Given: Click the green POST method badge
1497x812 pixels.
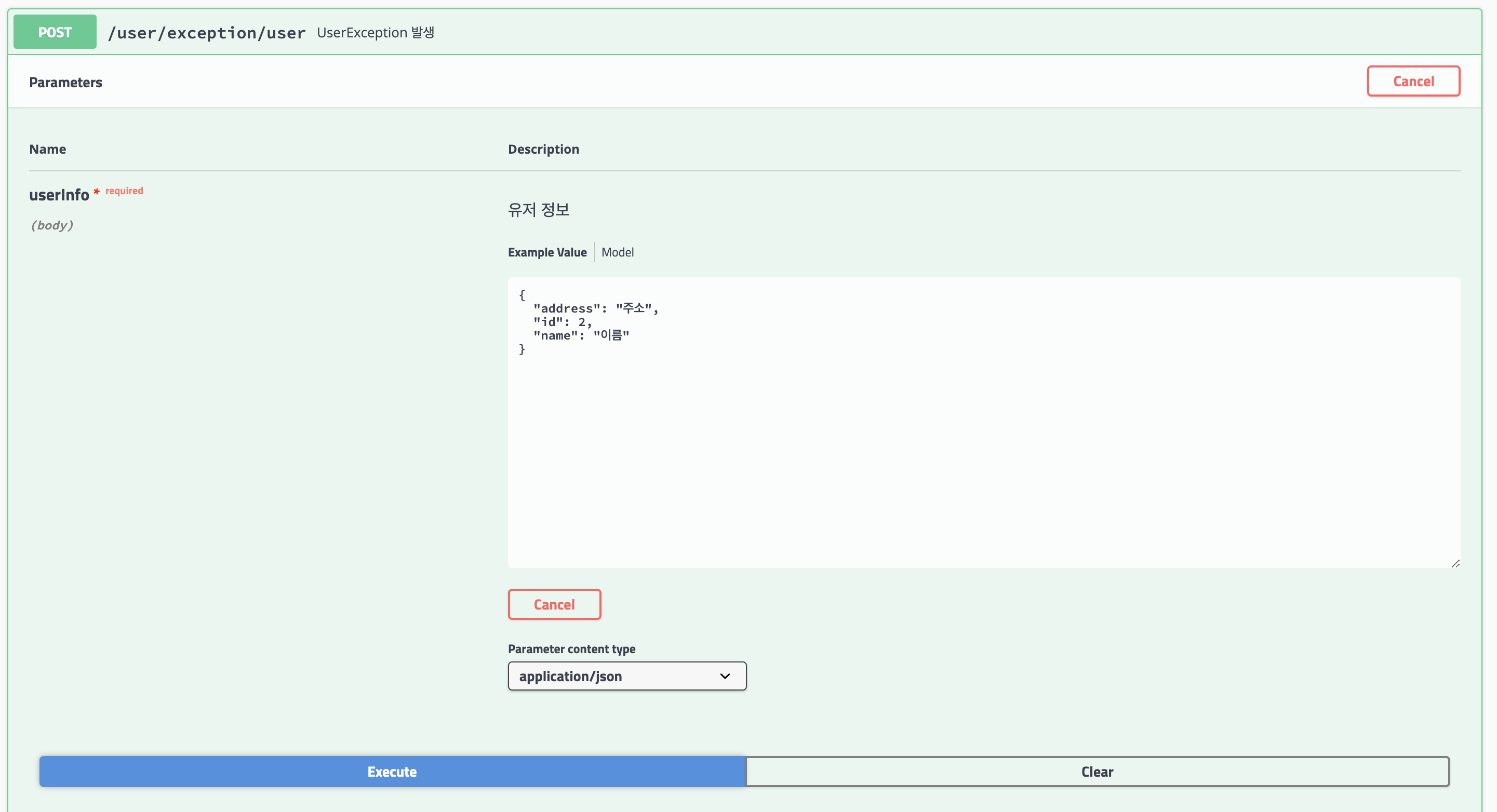Looking at the screenshot, I should click(55, 32).
